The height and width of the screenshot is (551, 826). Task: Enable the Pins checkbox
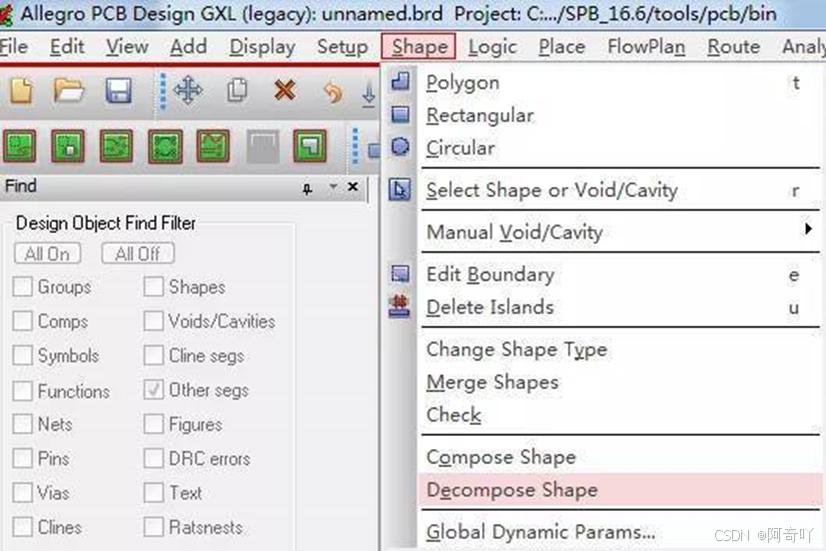pos(23,459)
